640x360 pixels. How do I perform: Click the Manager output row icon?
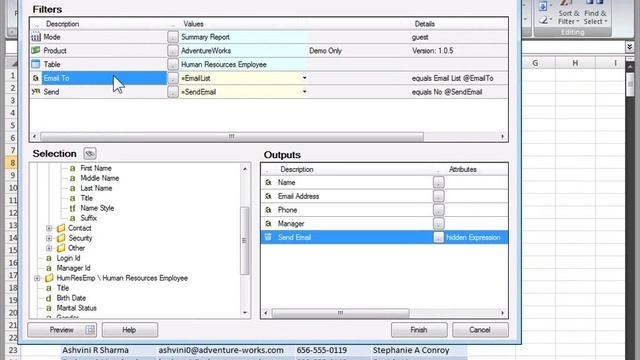[268, 224]
